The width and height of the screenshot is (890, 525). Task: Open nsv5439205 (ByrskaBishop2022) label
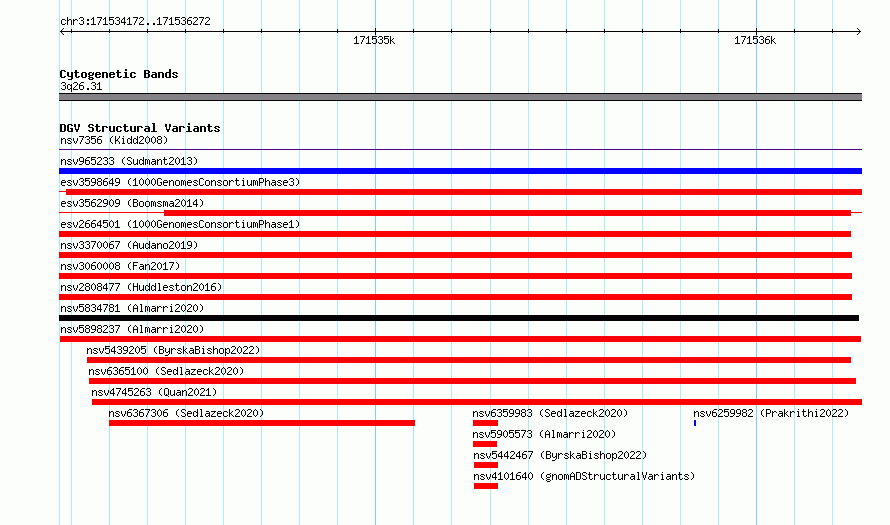pos(173,350)
